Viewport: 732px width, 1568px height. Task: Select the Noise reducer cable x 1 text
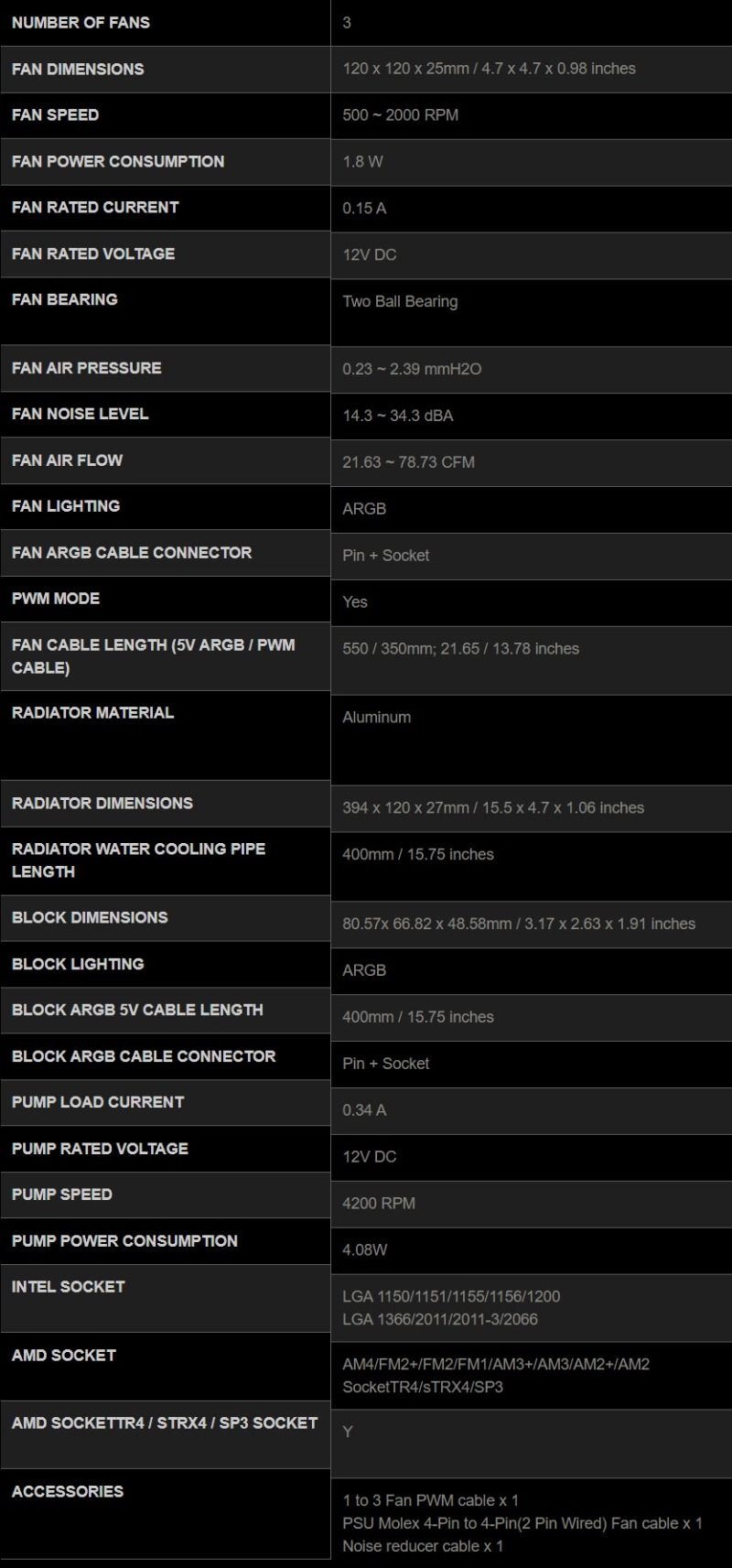click(x=423, y=1546)
